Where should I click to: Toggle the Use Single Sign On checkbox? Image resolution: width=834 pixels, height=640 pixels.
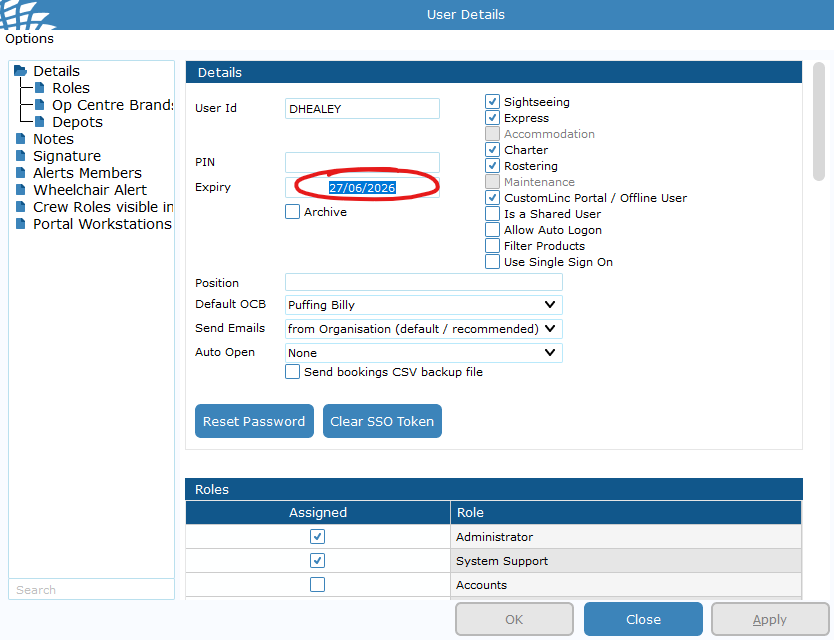tap(492, 262)
